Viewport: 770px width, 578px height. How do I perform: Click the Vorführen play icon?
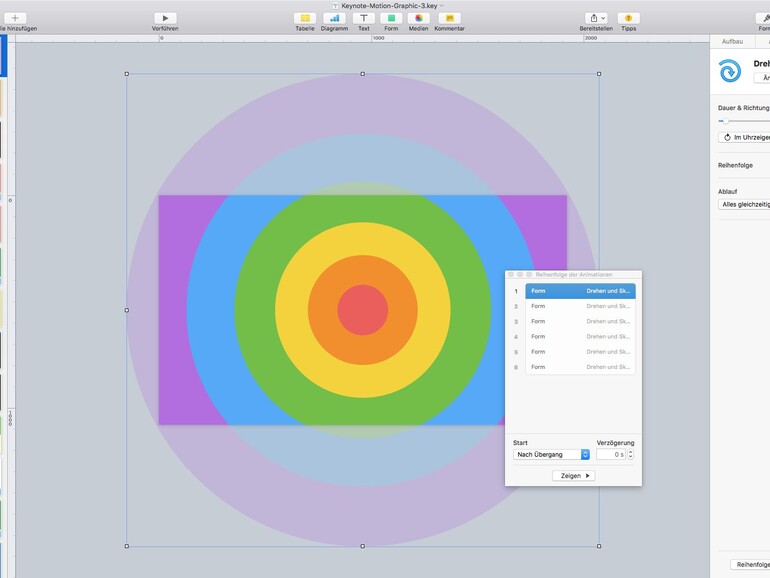coord(165,18)
